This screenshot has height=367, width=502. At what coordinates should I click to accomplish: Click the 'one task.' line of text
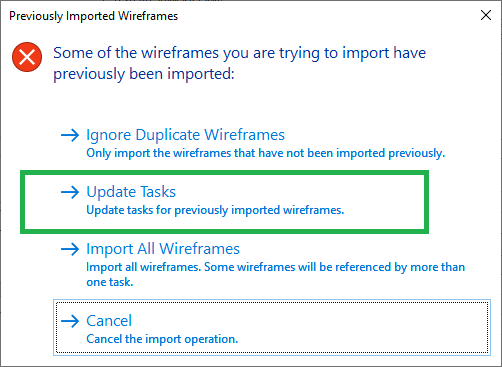click(110, 282)
